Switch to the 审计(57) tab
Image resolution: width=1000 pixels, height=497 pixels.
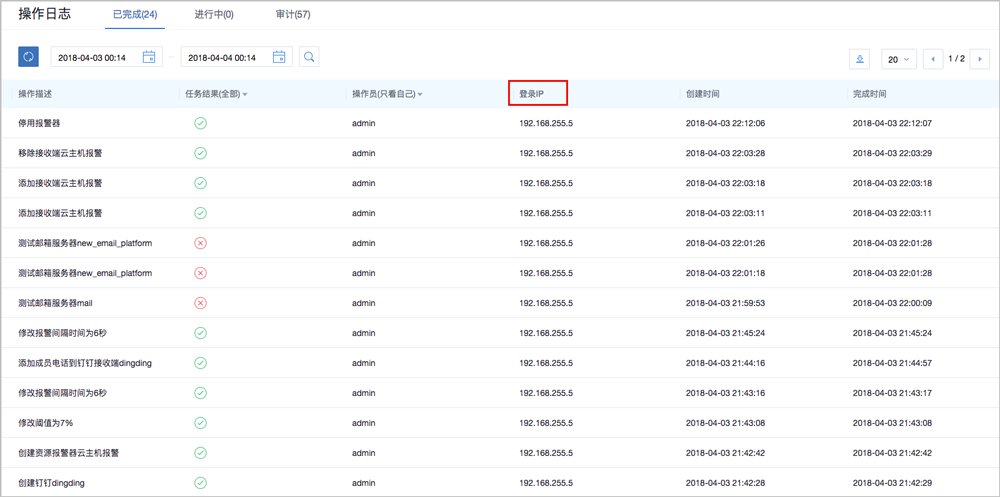pyautogui.click(x=292, y=15)
